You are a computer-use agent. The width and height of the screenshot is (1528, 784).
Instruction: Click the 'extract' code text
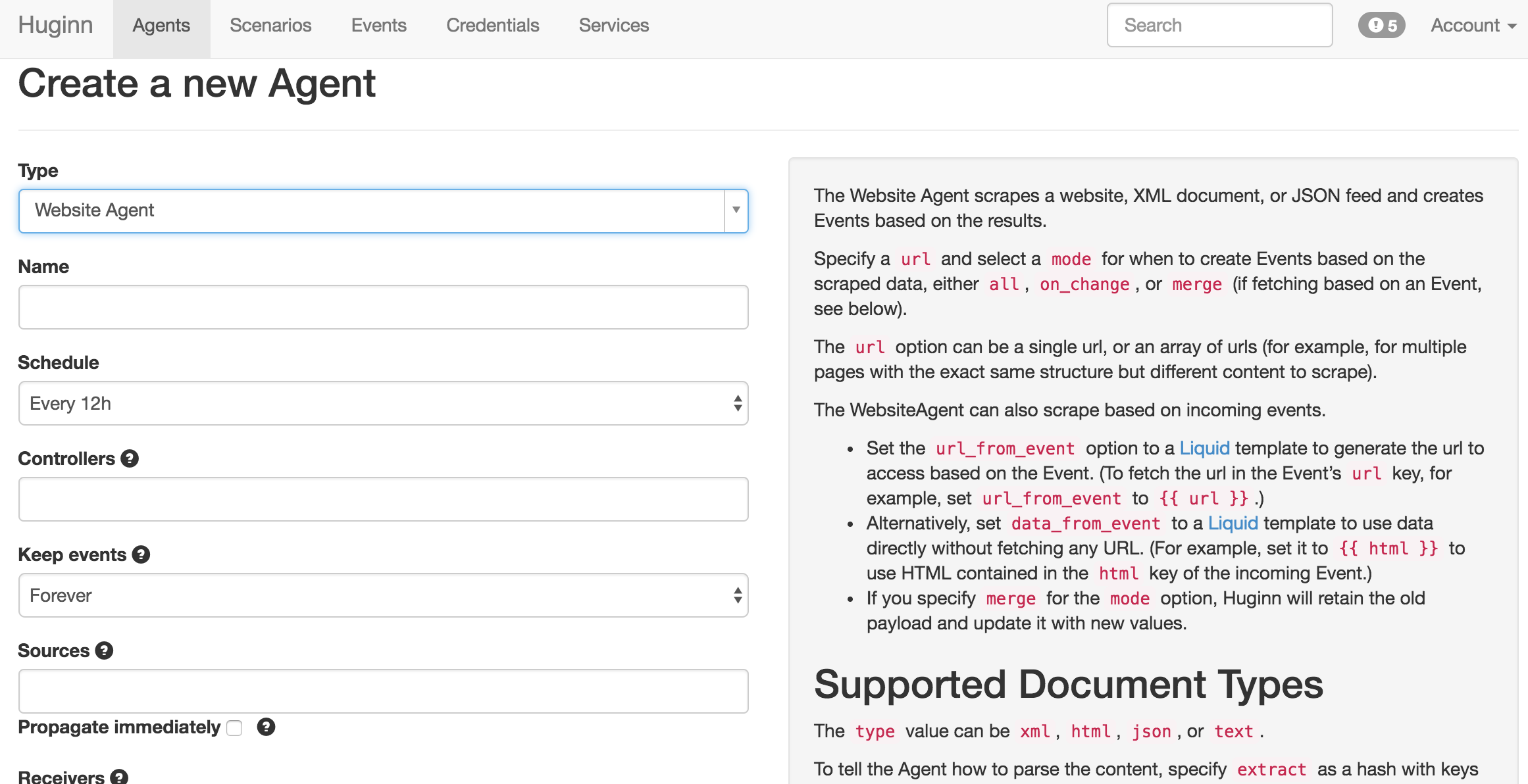click(1271, 770)
